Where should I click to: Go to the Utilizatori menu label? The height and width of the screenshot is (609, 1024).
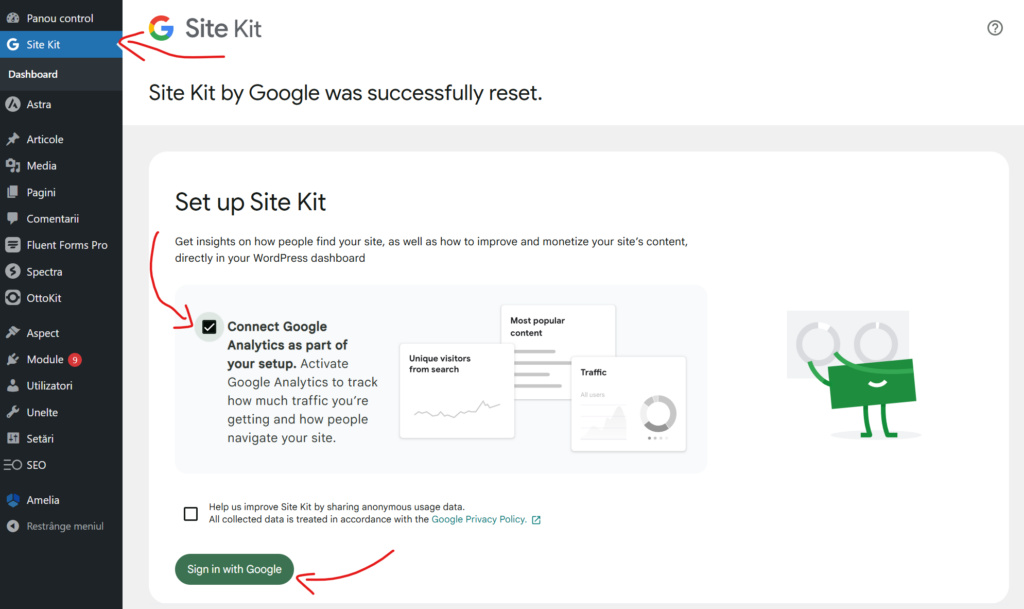pos(50,386)
